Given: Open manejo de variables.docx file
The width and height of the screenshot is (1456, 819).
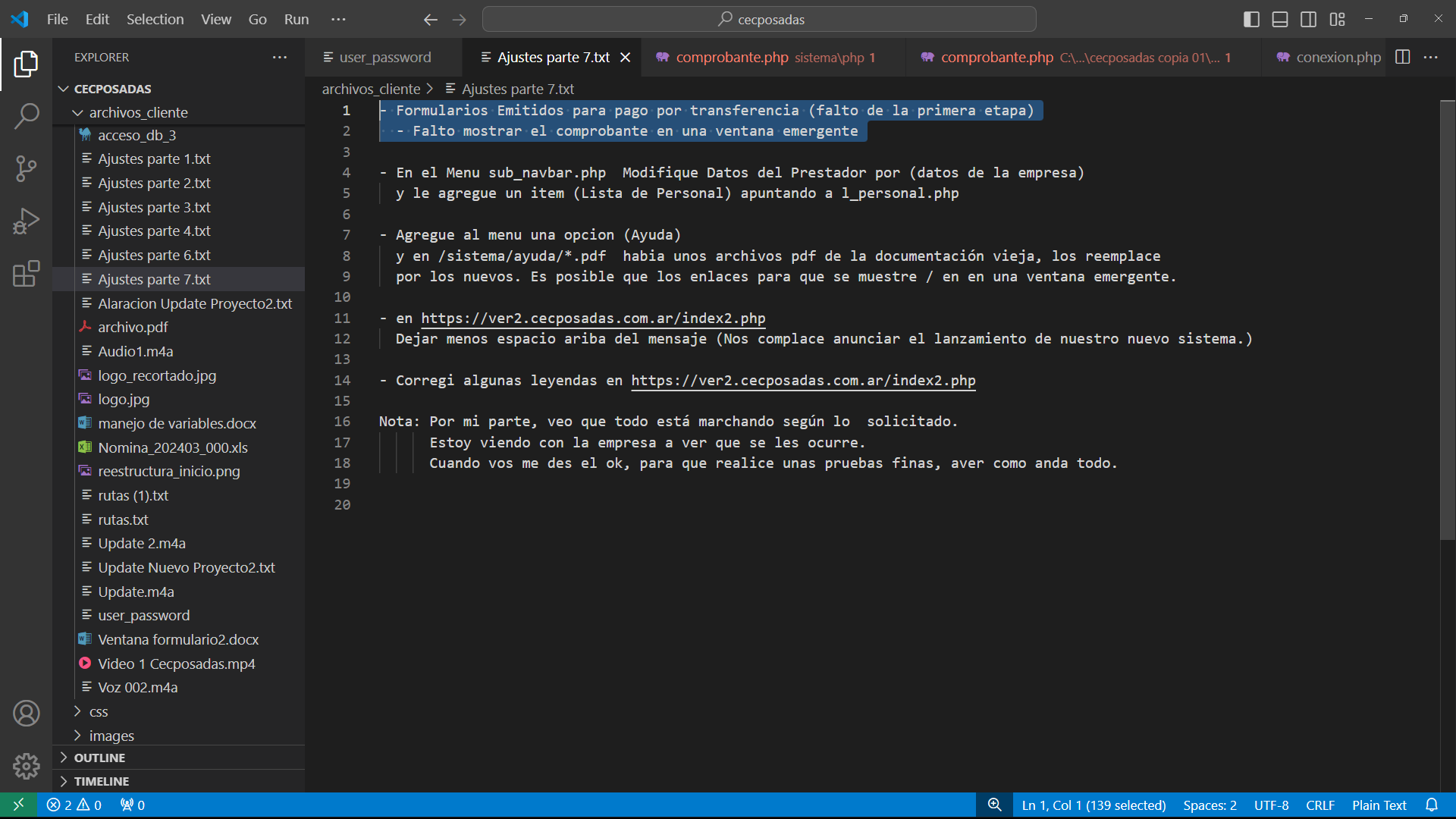Looking at the screenshot, I should coord(179,423).
